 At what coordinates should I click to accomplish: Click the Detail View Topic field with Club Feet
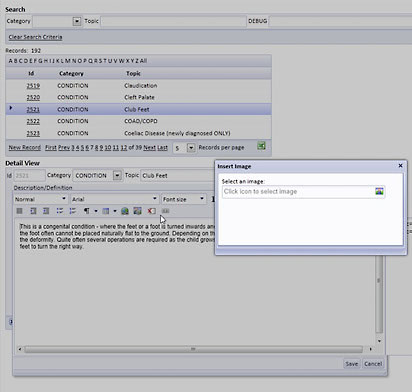click(178, 175)
